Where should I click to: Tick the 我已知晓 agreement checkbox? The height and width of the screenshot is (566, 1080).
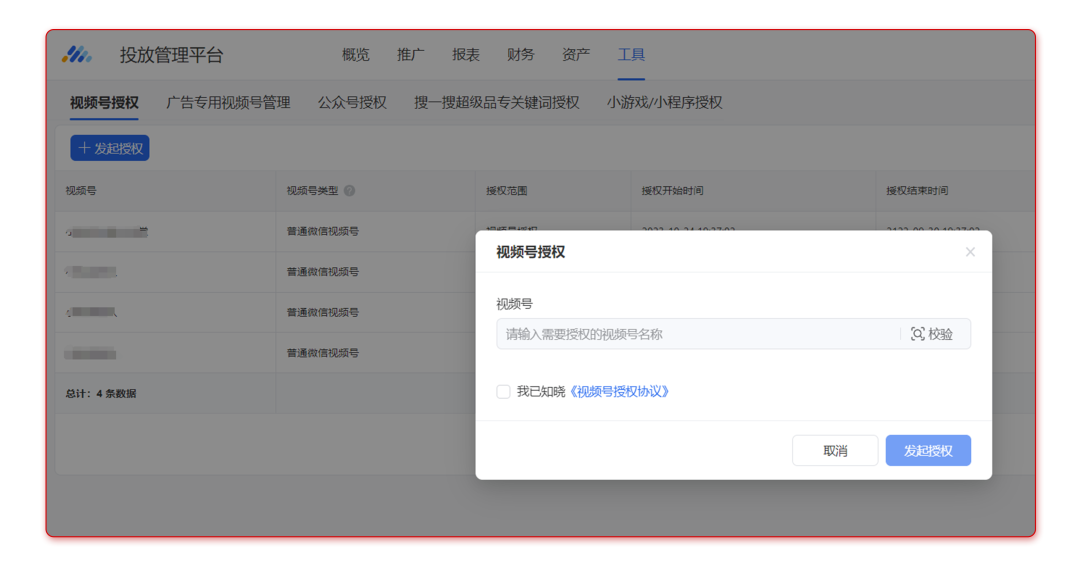(503, 392)
